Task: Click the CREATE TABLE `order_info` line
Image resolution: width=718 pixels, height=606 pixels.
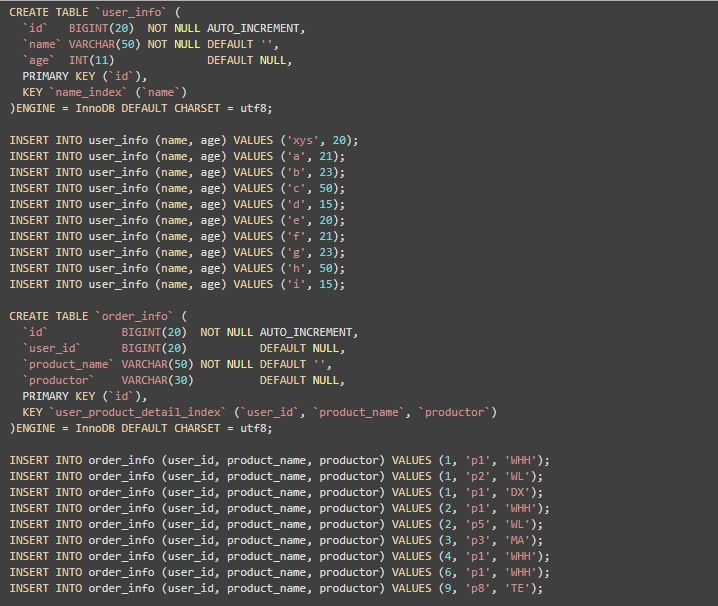Action: click(x=98, y=317)
